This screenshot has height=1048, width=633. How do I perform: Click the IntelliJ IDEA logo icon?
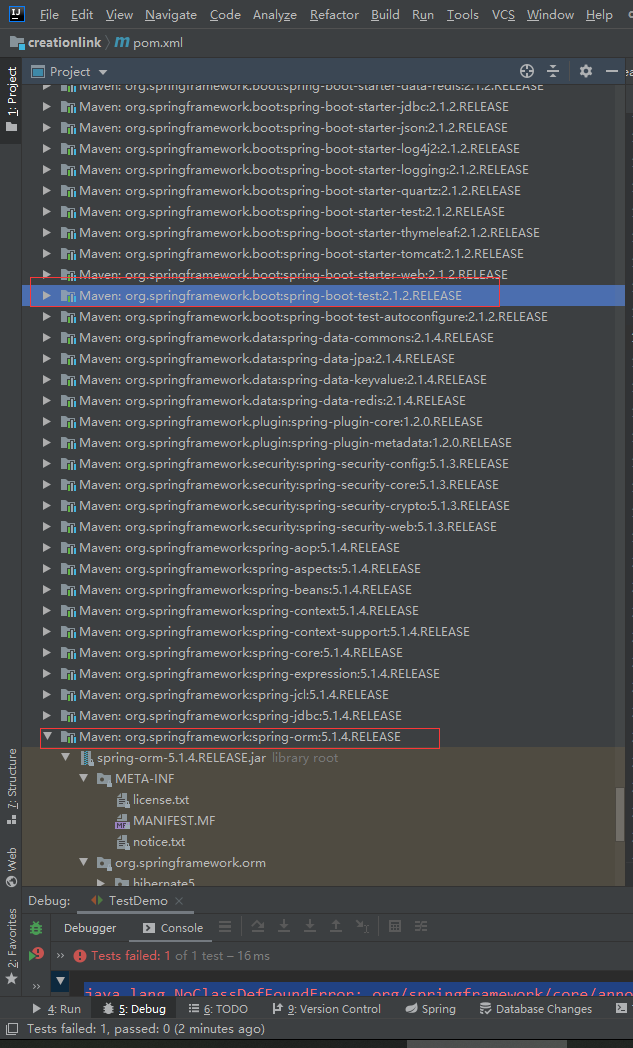(x=17, y=13)
